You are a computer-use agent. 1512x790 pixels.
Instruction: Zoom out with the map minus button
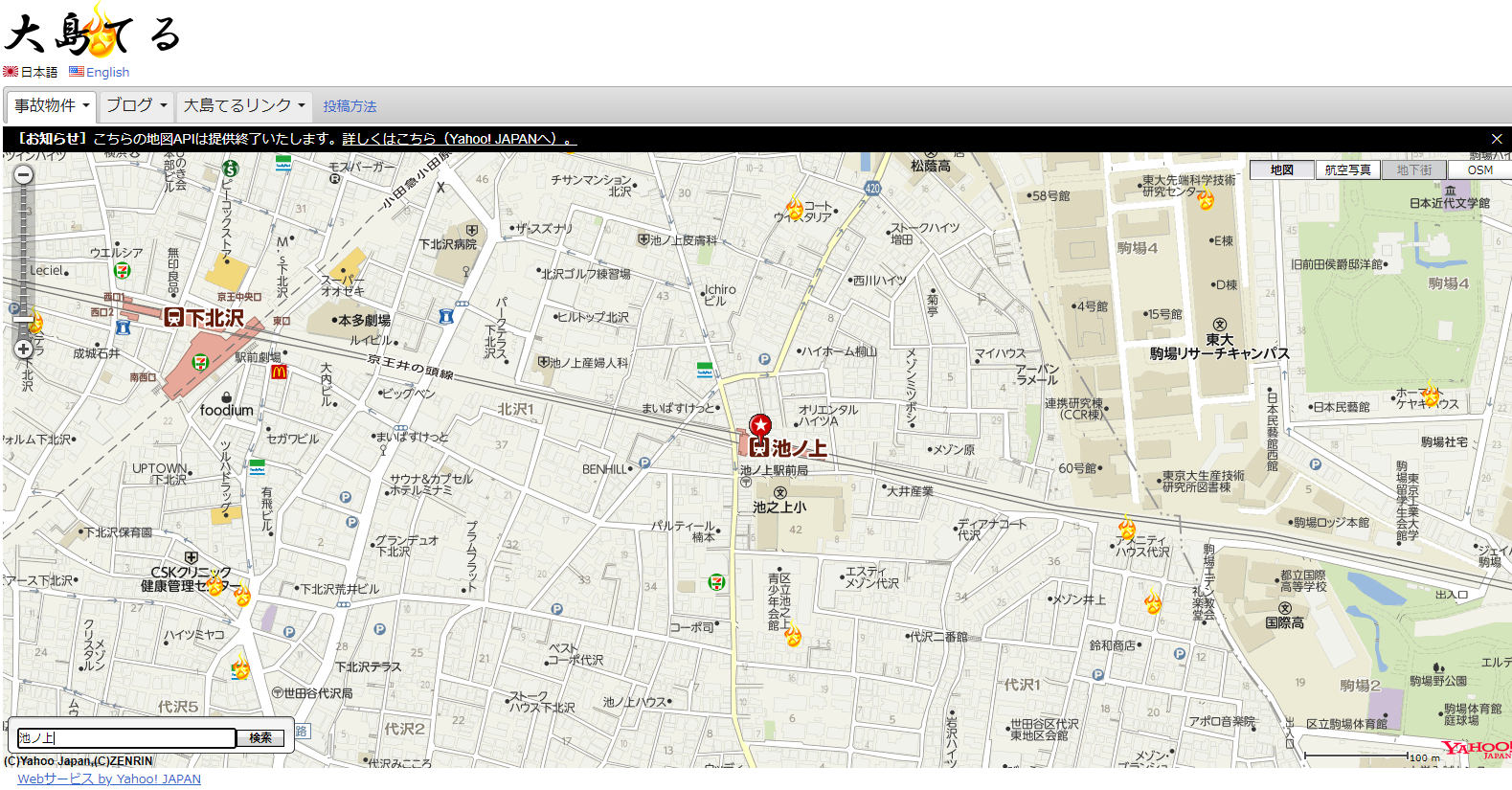coord(24,174)
